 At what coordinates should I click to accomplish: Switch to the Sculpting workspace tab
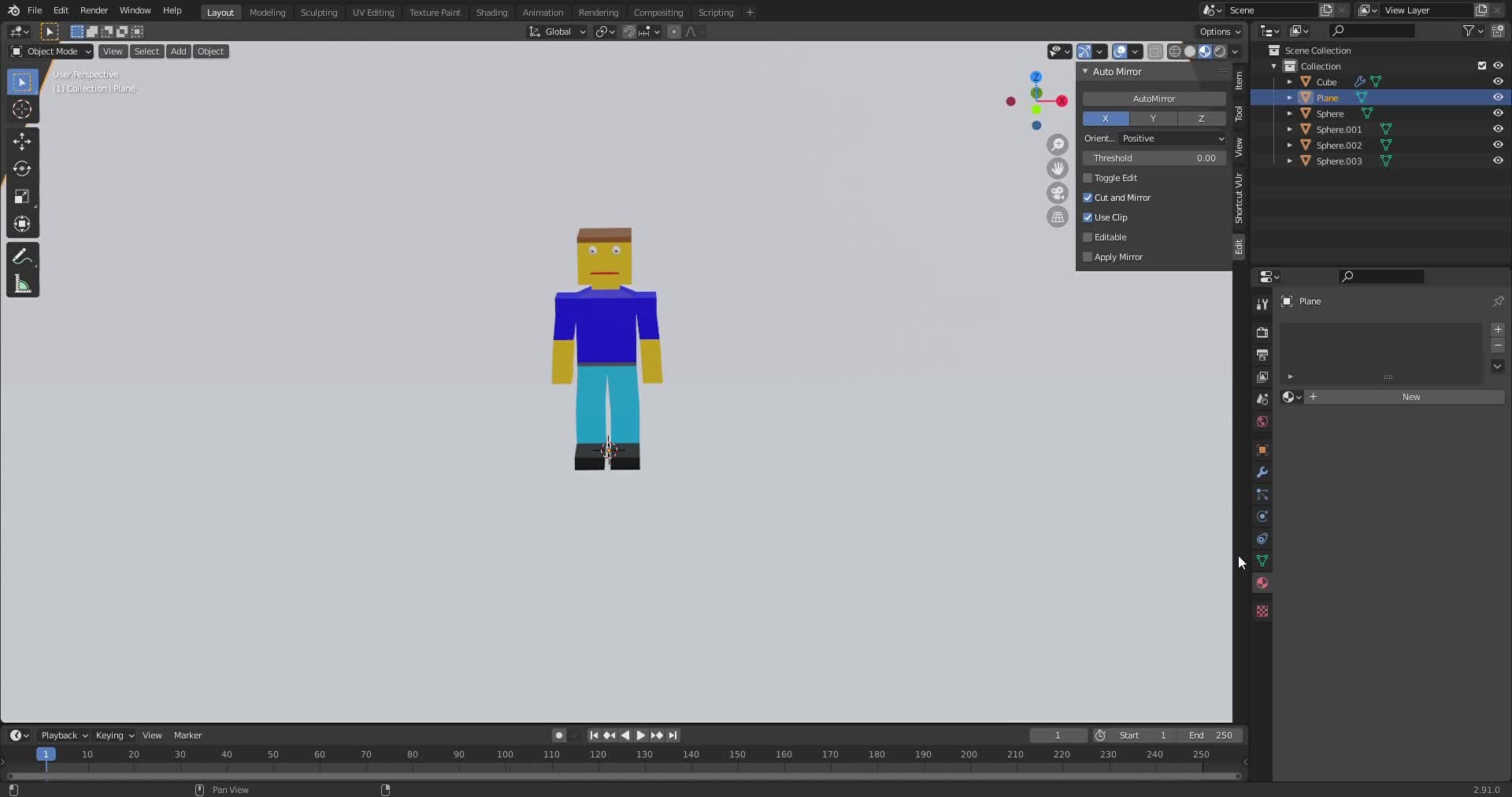(318, 12)
